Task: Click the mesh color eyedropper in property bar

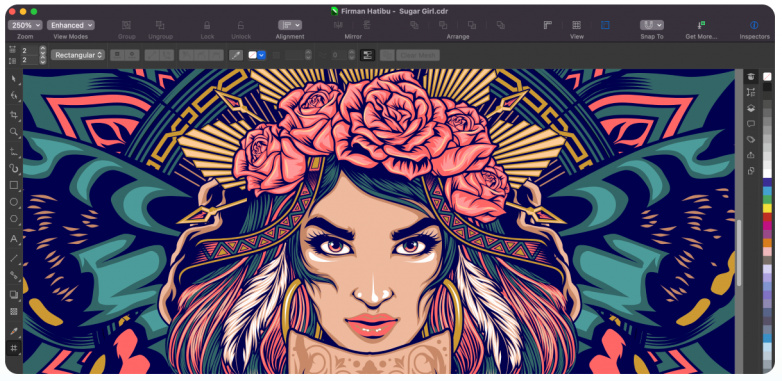Action: (x=236, y=55)
